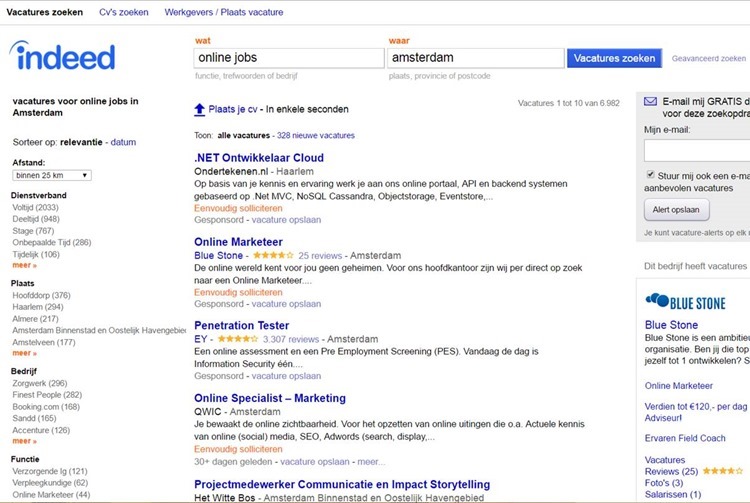Save the Penetration Tester vacancy with 'vacature opslaan'
Screen dimensions: 750x503
pyautogui.click(x=286, y=376)
